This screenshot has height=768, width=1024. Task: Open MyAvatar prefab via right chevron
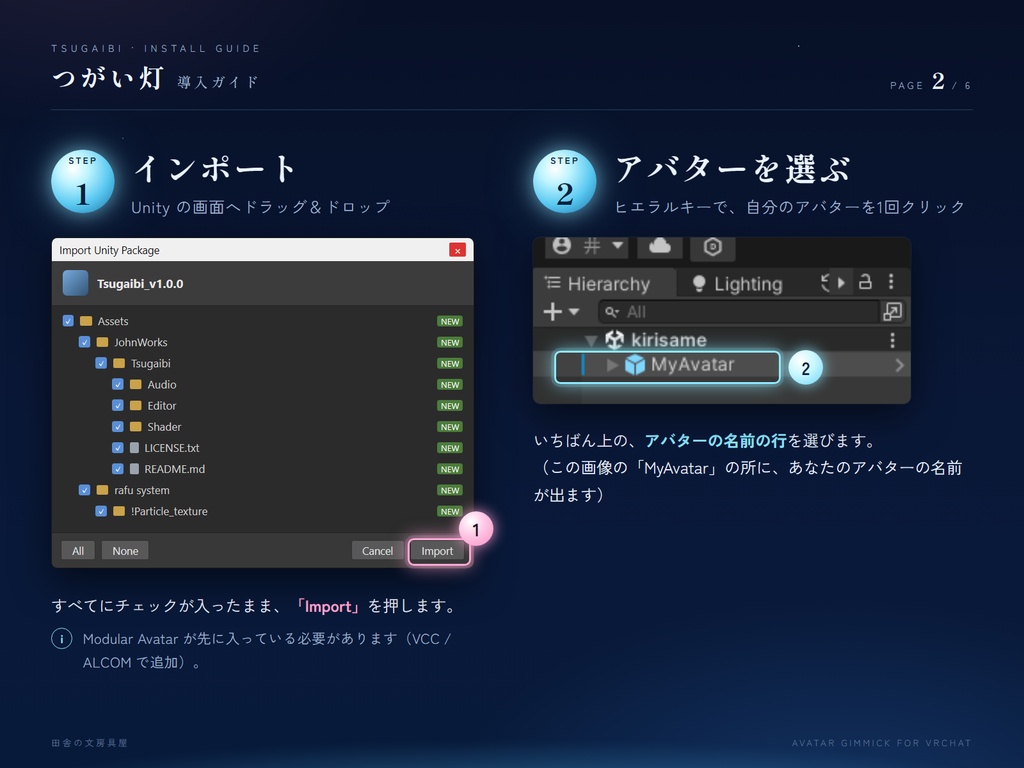pyautogui.click(x=899, y=365)
